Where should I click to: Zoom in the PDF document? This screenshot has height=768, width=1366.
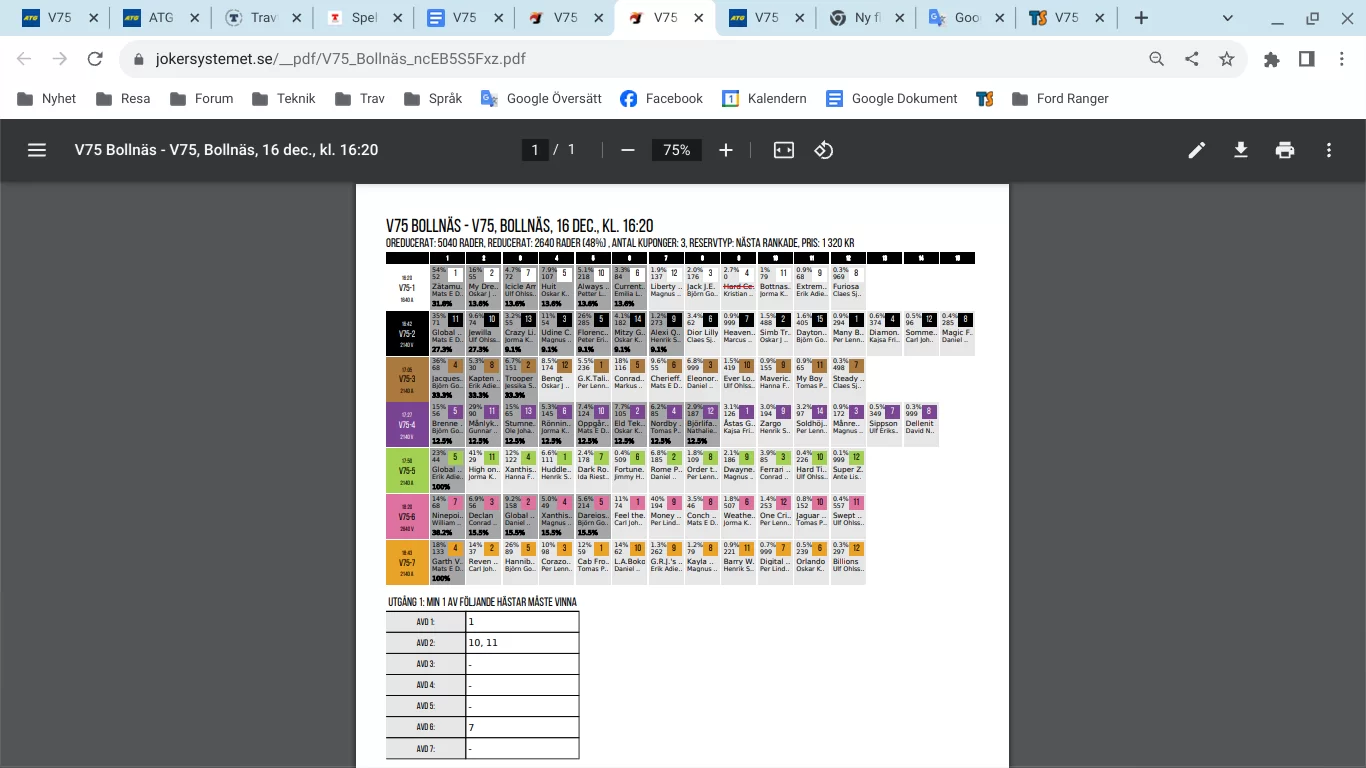(x=726, y=150)
